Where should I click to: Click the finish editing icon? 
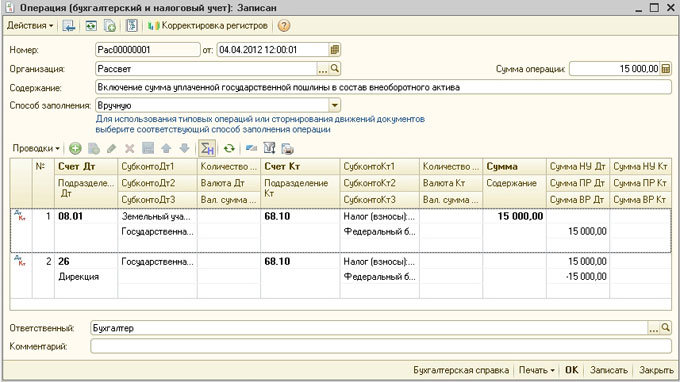coord(148,149)
